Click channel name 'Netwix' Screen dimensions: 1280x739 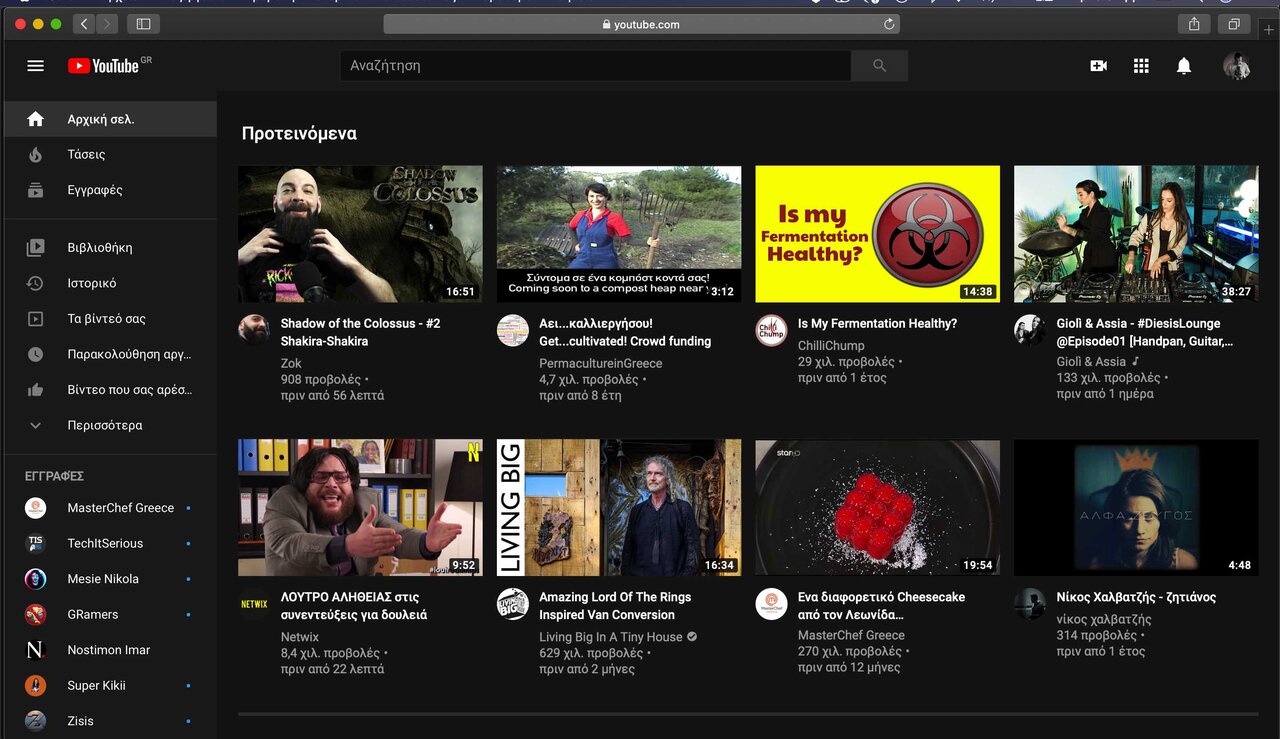300,637
